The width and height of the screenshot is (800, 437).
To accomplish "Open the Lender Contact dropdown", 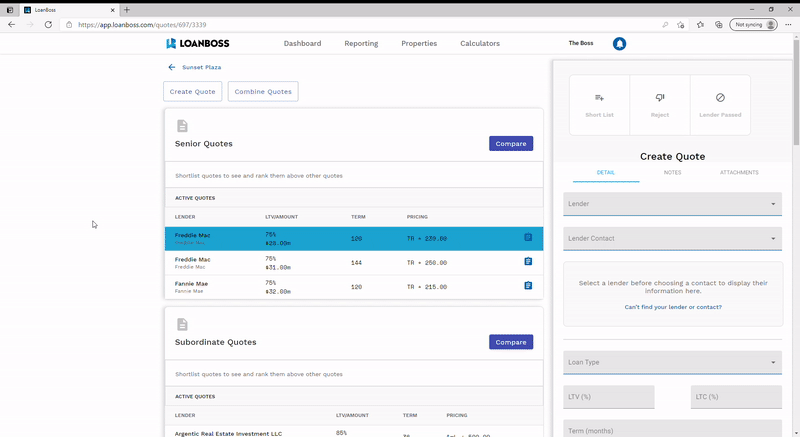I will coord(672,239).
